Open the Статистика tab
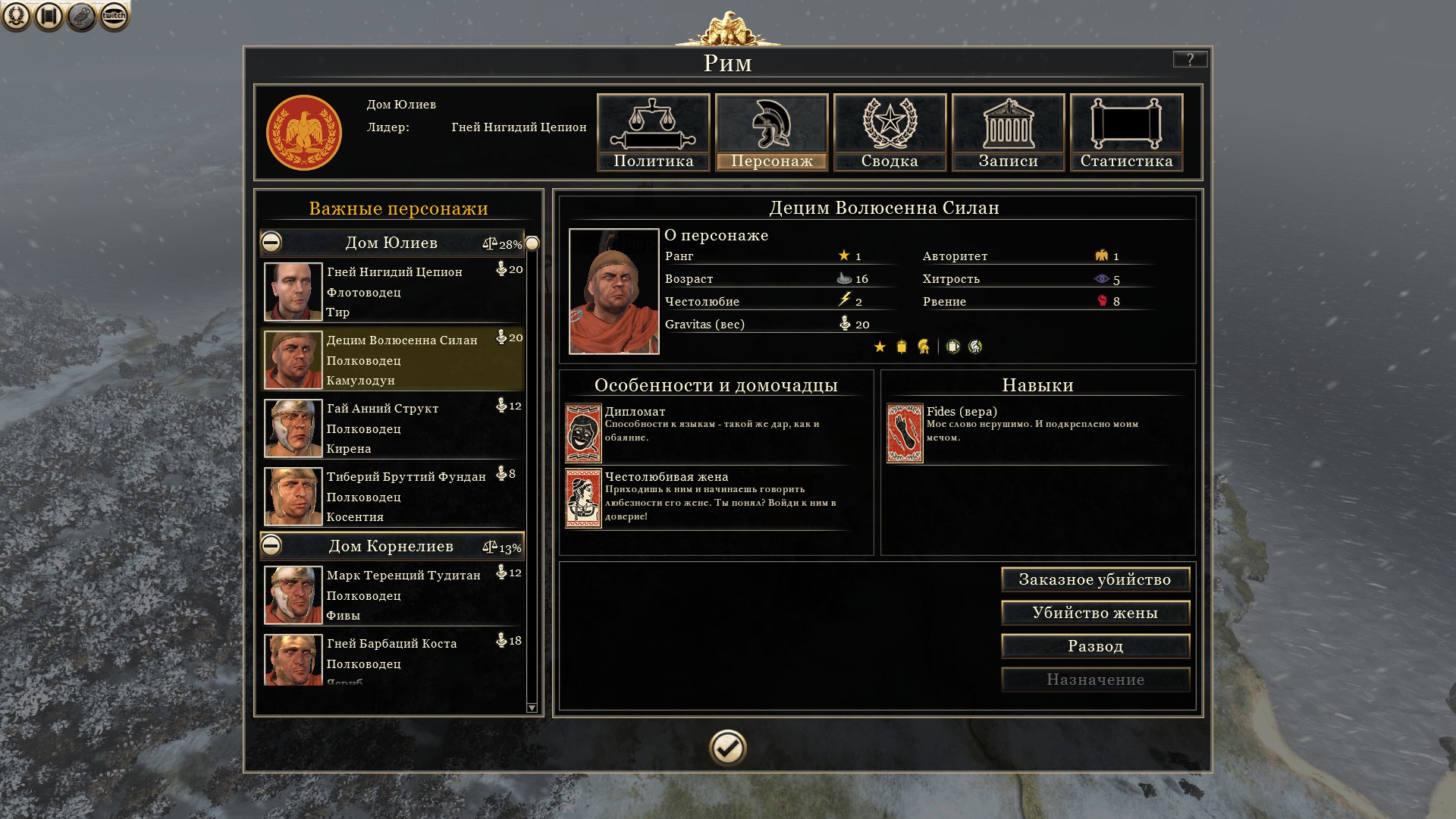The image size is (1456, 819). (1126, 133)
